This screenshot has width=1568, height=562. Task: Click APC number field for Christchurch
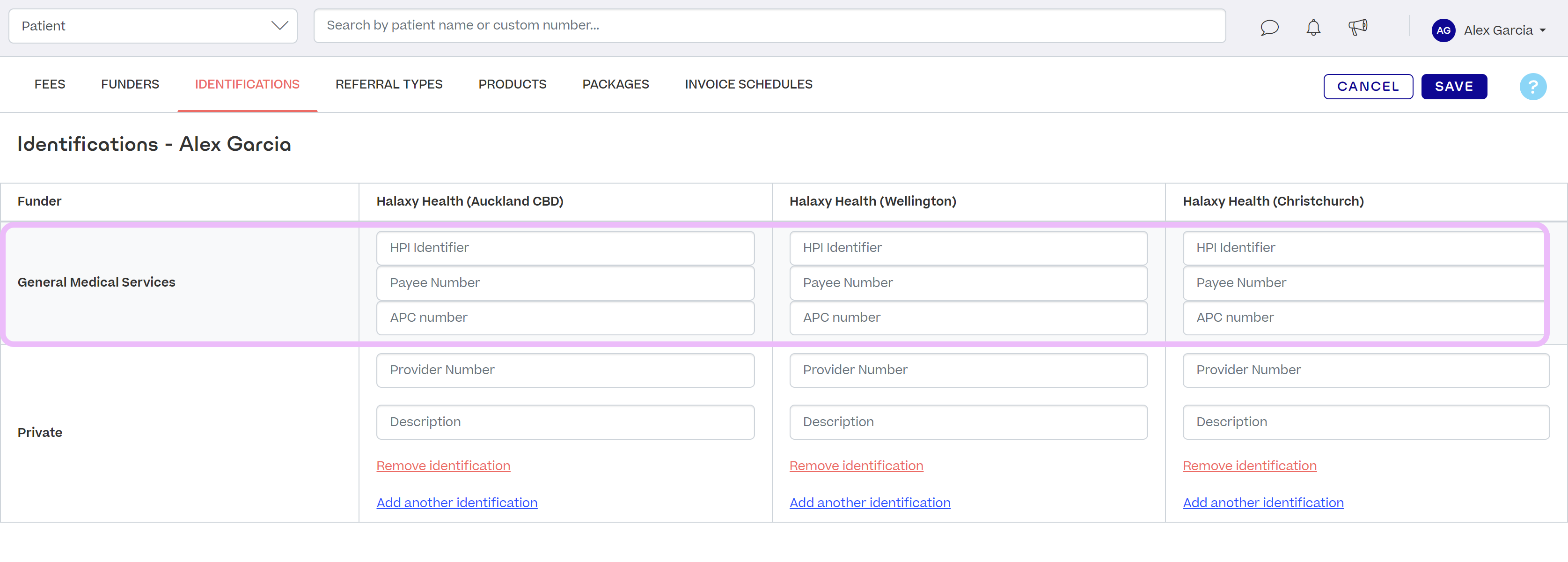pos(1365,318)
